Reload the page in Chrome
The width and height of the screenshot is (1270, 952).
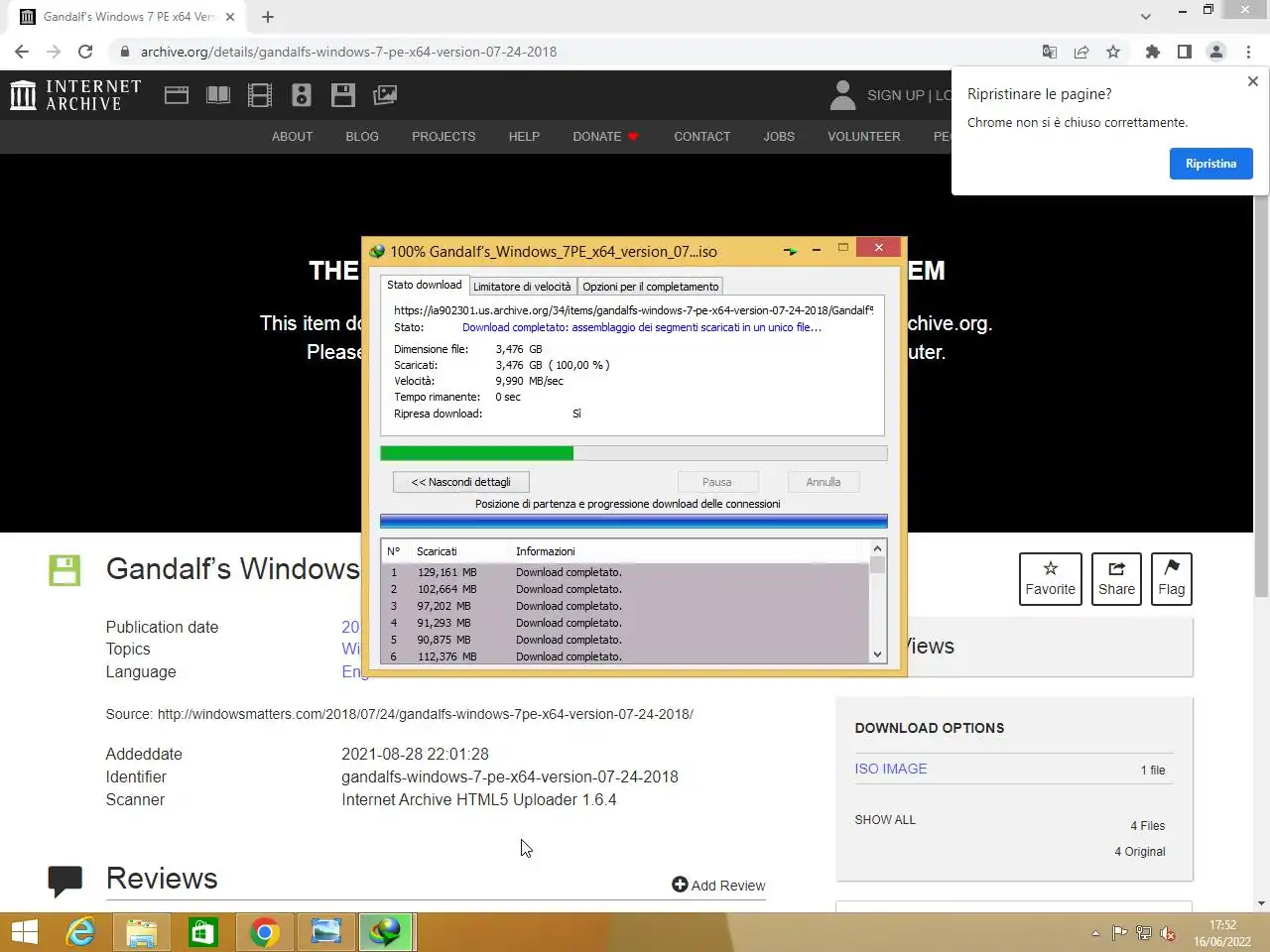pyautogui.click(x=85, y=52)
